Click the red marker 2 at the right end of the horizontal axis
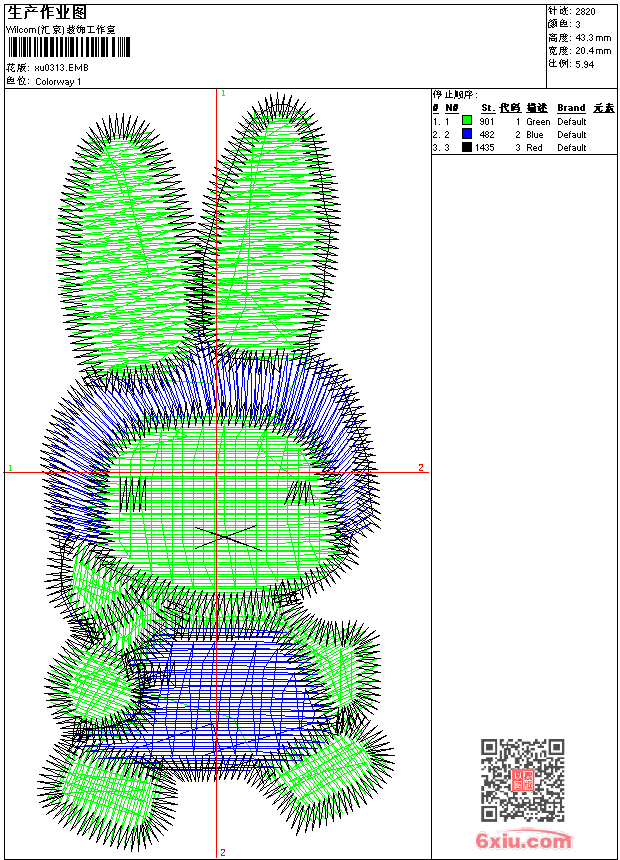The image size is (620, 860). pyautogui.click(x=421, y=467)
